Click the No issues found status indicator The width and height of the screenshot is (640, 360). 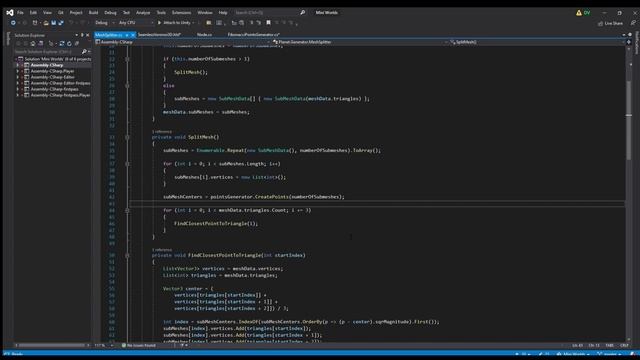pos(138,345)
